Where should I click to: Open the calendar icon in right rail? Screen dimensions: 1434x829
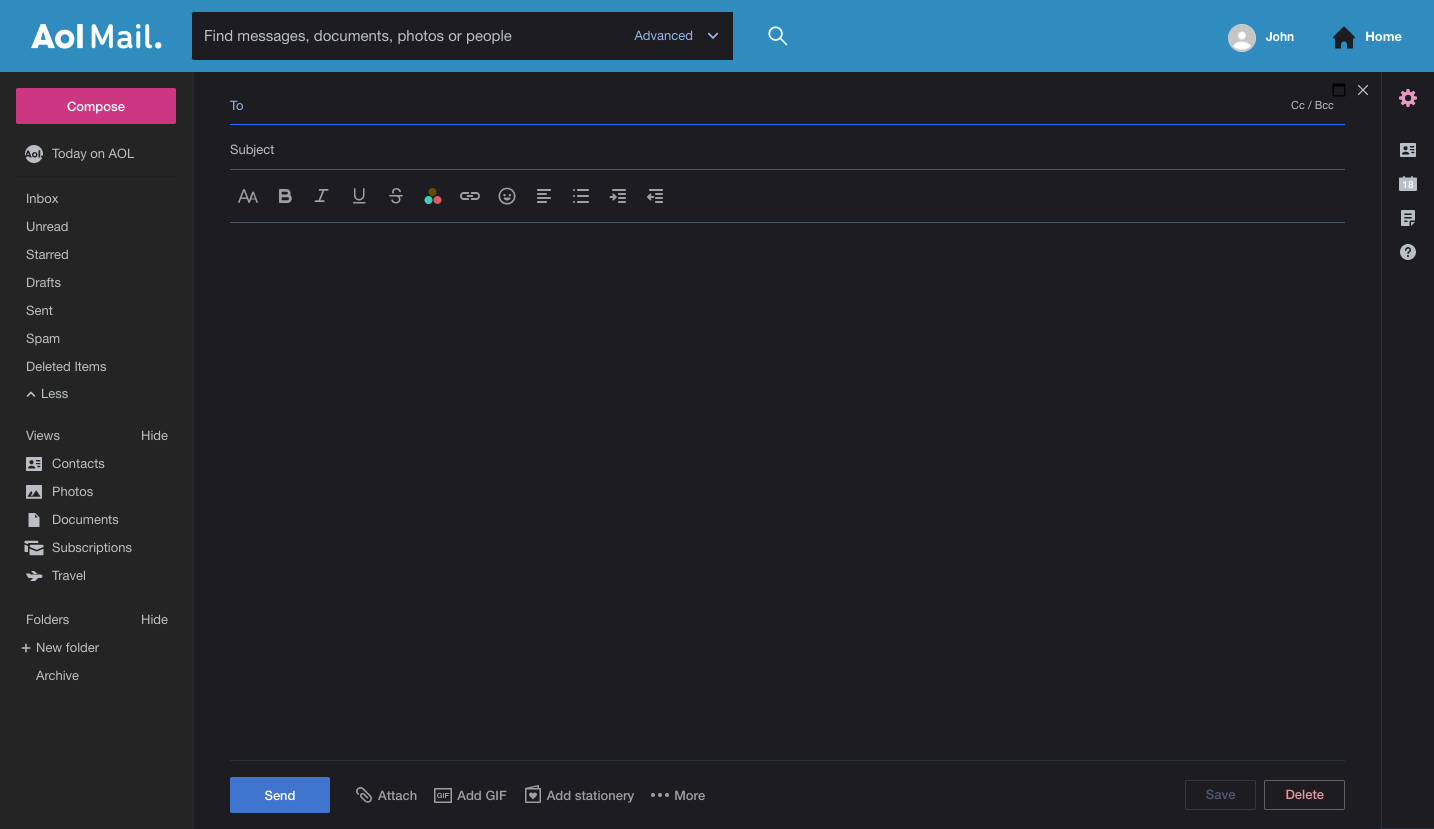pyautogui.click(x=1408, y=184)
